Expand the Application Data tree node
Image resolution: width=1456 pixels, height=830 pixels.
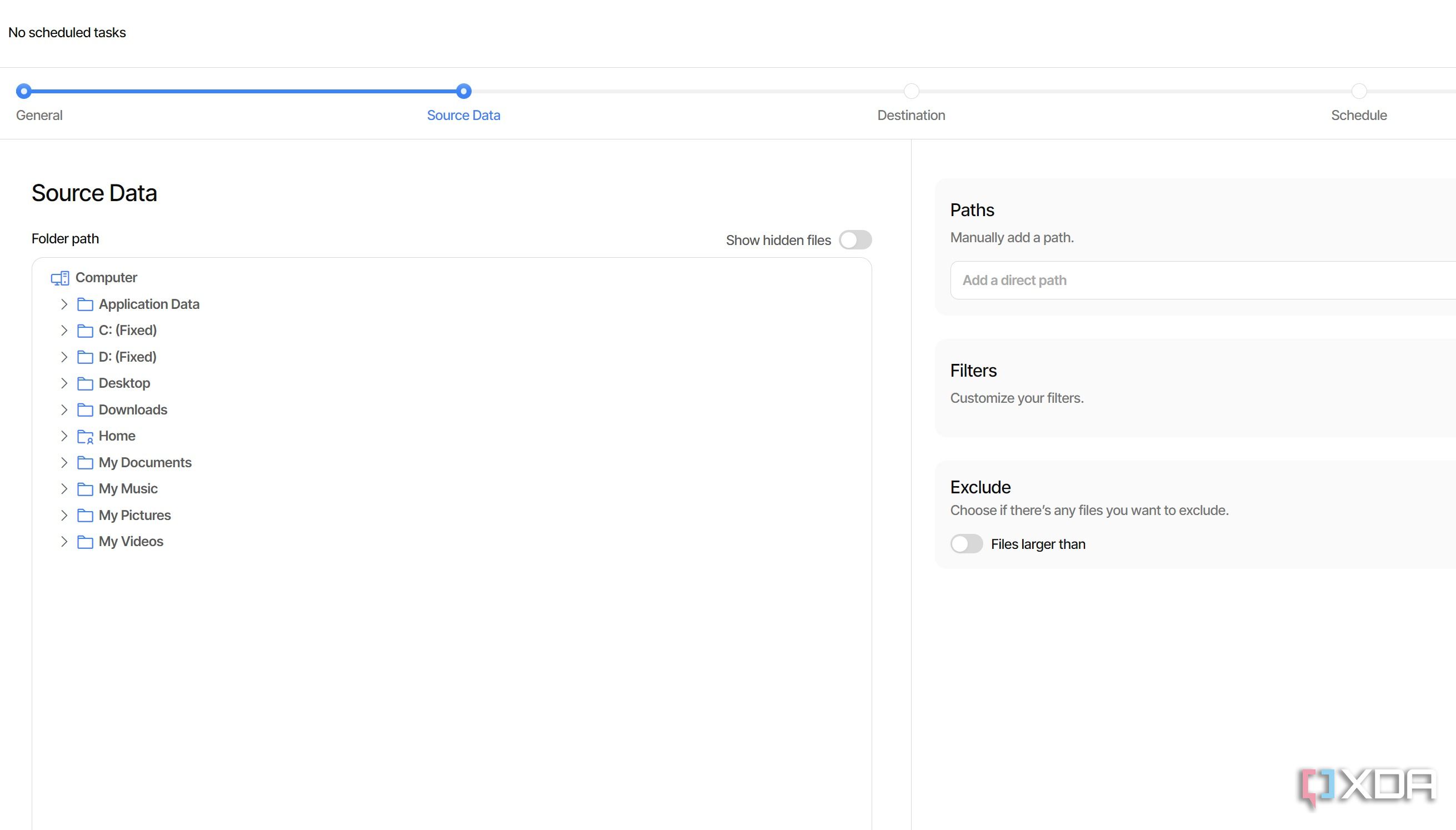point(64,304)
